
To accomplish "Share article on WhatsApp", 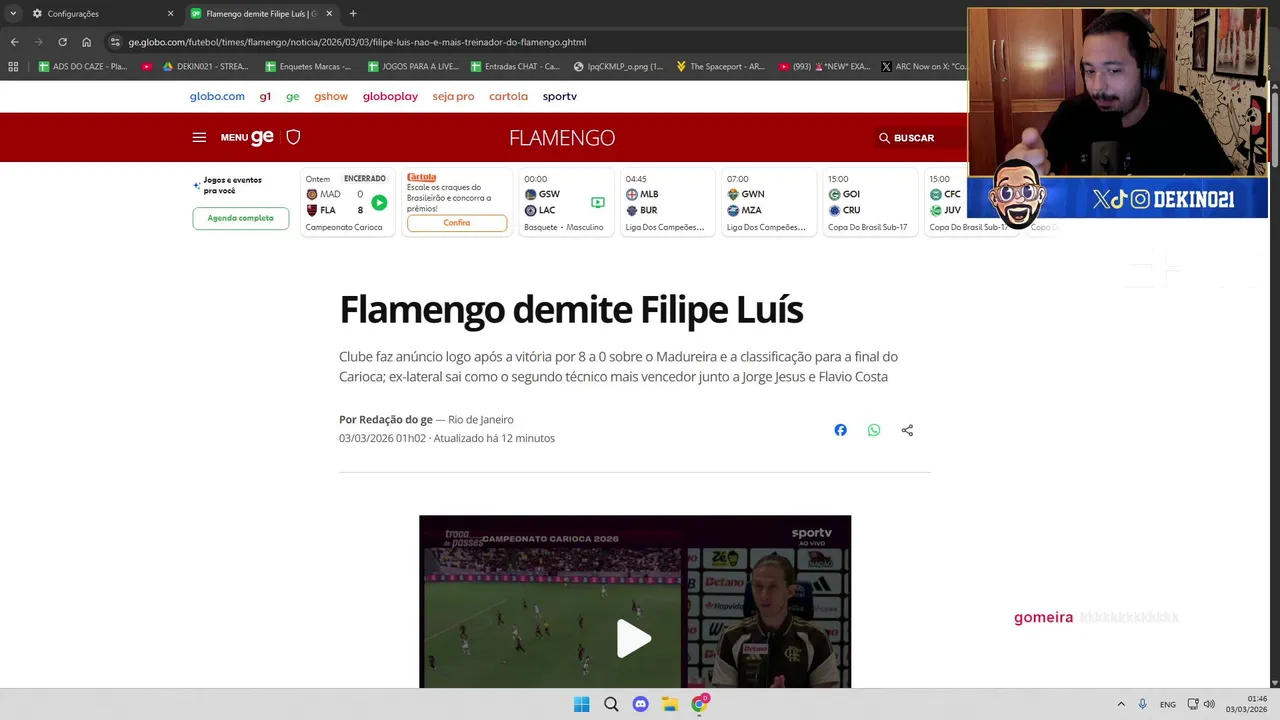I will point(874,430).
